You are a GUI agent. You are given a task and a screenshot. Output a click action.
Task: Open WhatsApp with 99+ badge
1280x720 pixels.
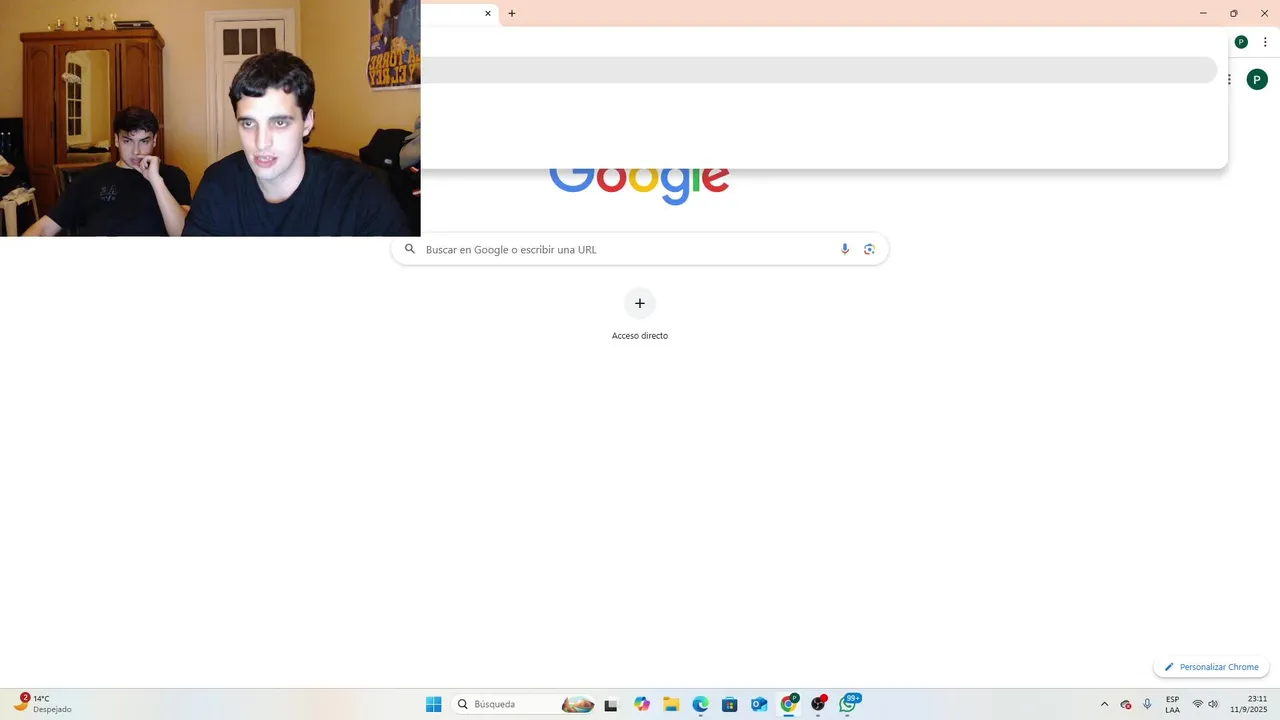pos(848,703)
